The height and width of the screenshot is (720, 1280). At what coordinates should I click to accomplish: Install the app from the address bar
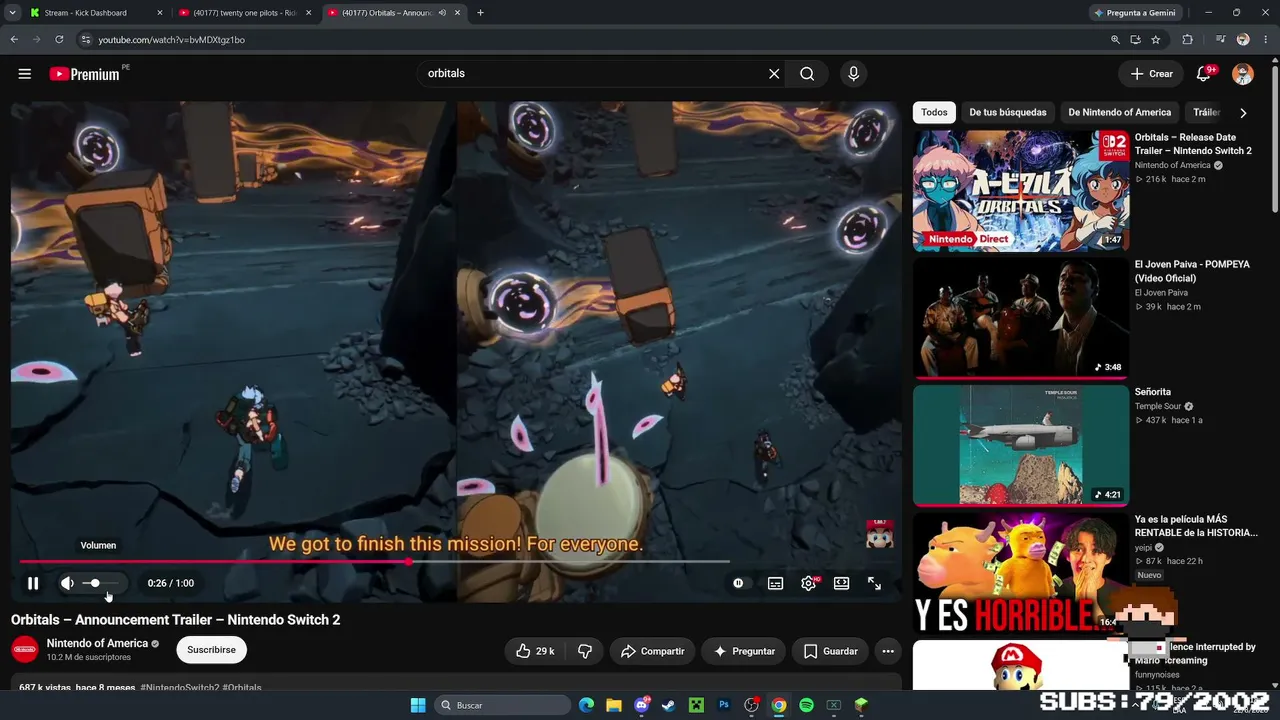[1135, 40]
